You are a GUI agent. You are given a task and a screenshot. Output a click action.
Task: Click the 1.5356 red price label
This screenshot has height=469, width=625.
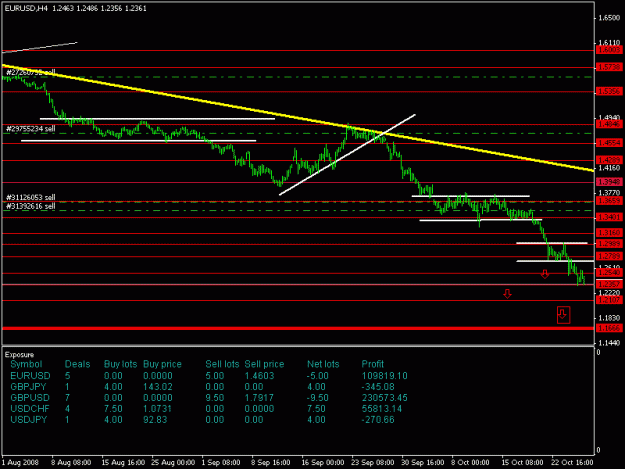(x=609, y=91)
